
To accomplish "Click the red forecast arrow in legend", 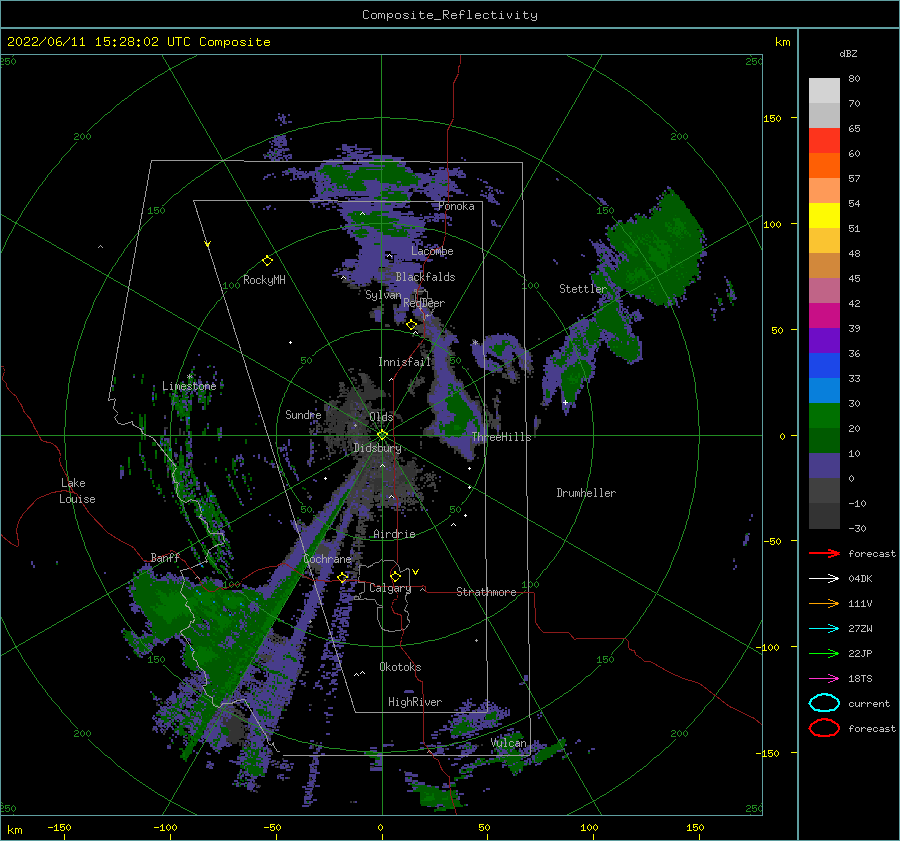I will point(824,553).
